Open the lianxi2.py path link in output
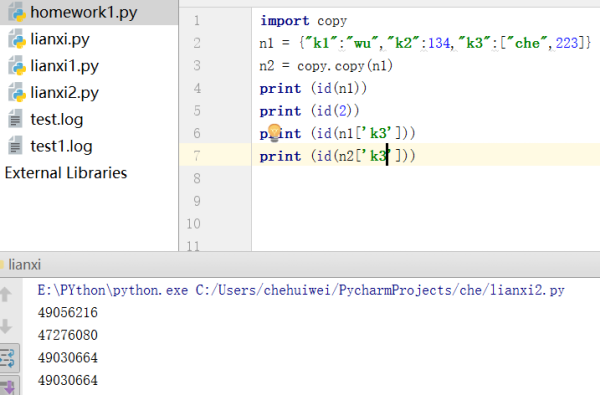Viewport: 600px width, 395px height. (x=380, y=290)
